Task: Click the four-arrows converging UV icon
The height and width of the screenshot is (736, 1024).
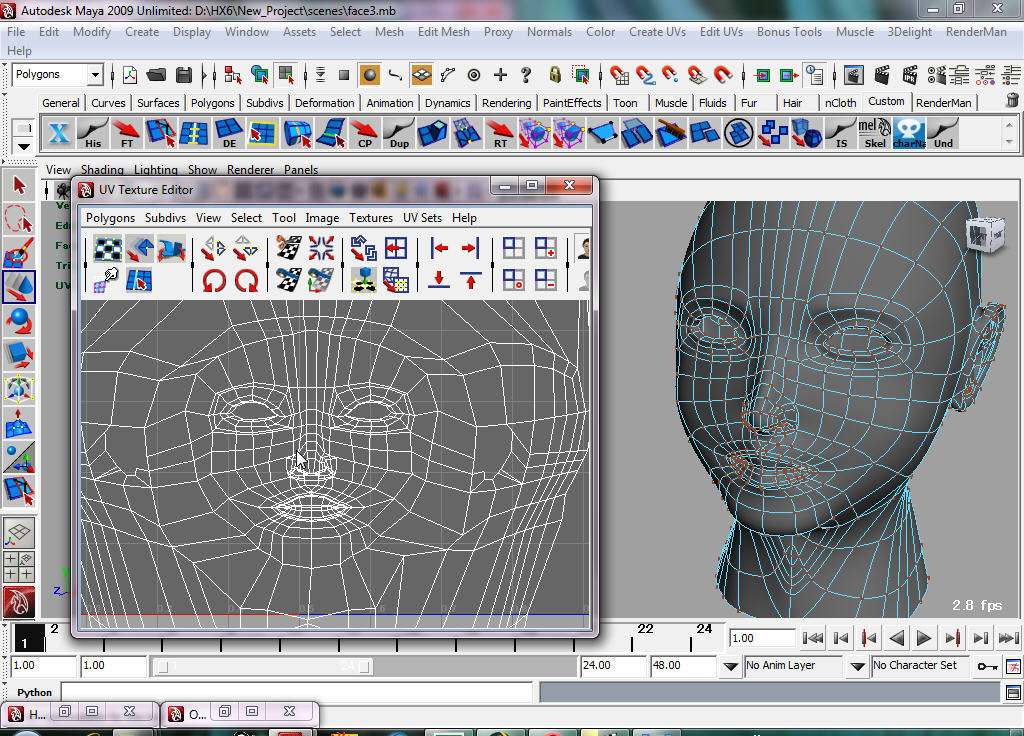Action: point(321,249)
